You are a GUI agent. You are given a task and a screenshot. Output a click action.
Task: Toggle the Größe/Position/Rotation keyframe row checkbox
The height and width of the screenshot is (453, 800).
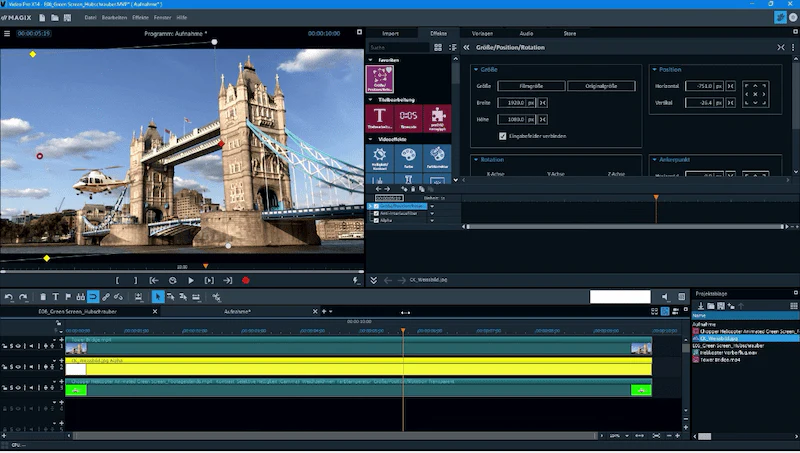(x=377, y=206)
